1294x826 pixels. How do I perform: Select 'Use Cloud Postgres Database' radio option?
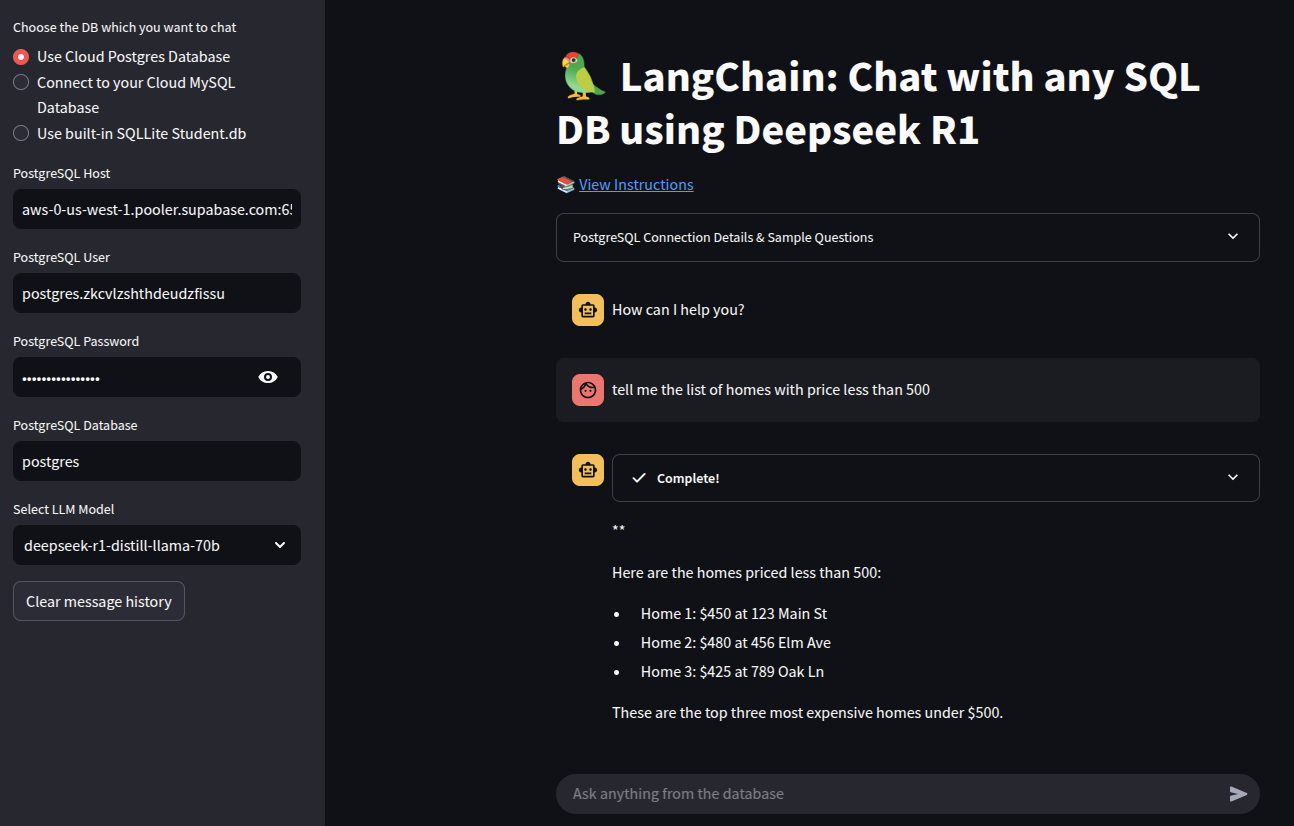21,57
